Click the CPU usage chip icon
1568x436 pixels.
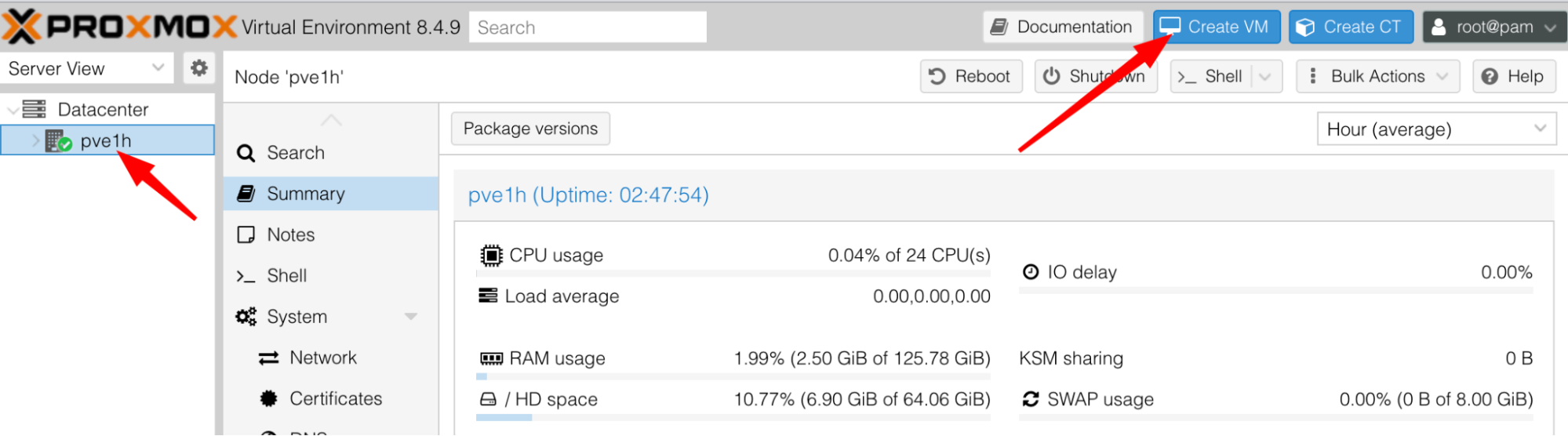491,256
